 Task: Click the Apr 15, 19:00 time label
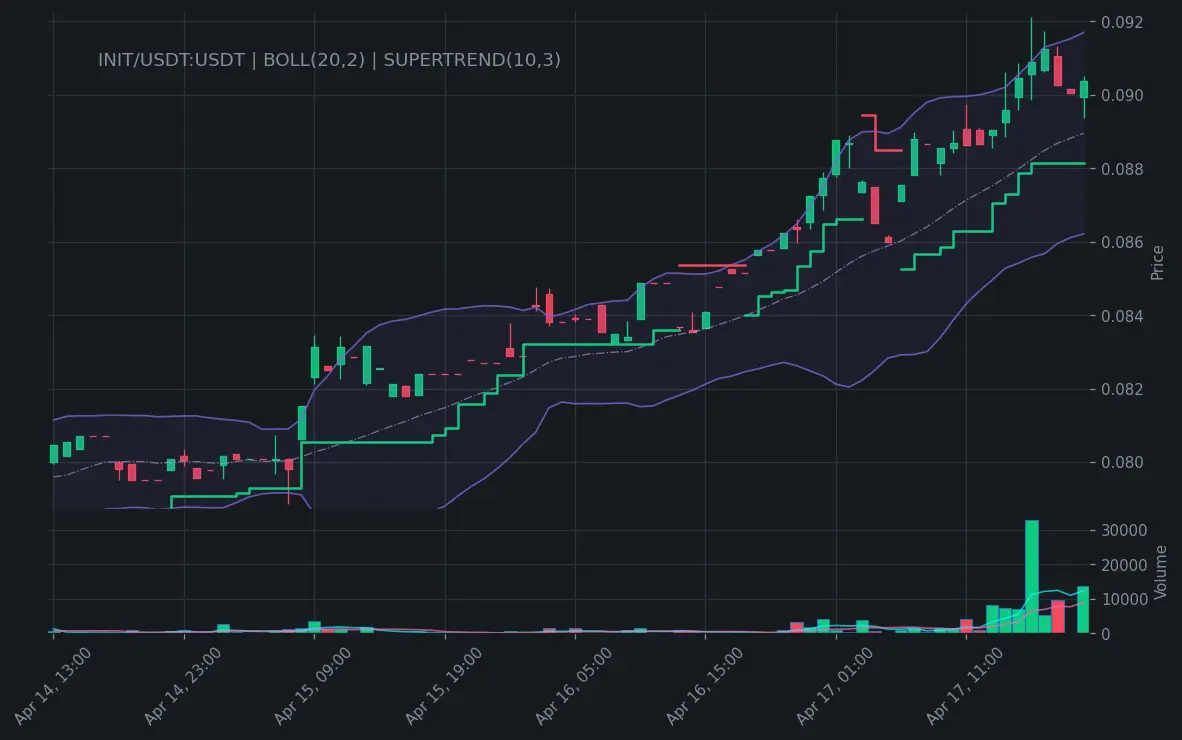443,686
